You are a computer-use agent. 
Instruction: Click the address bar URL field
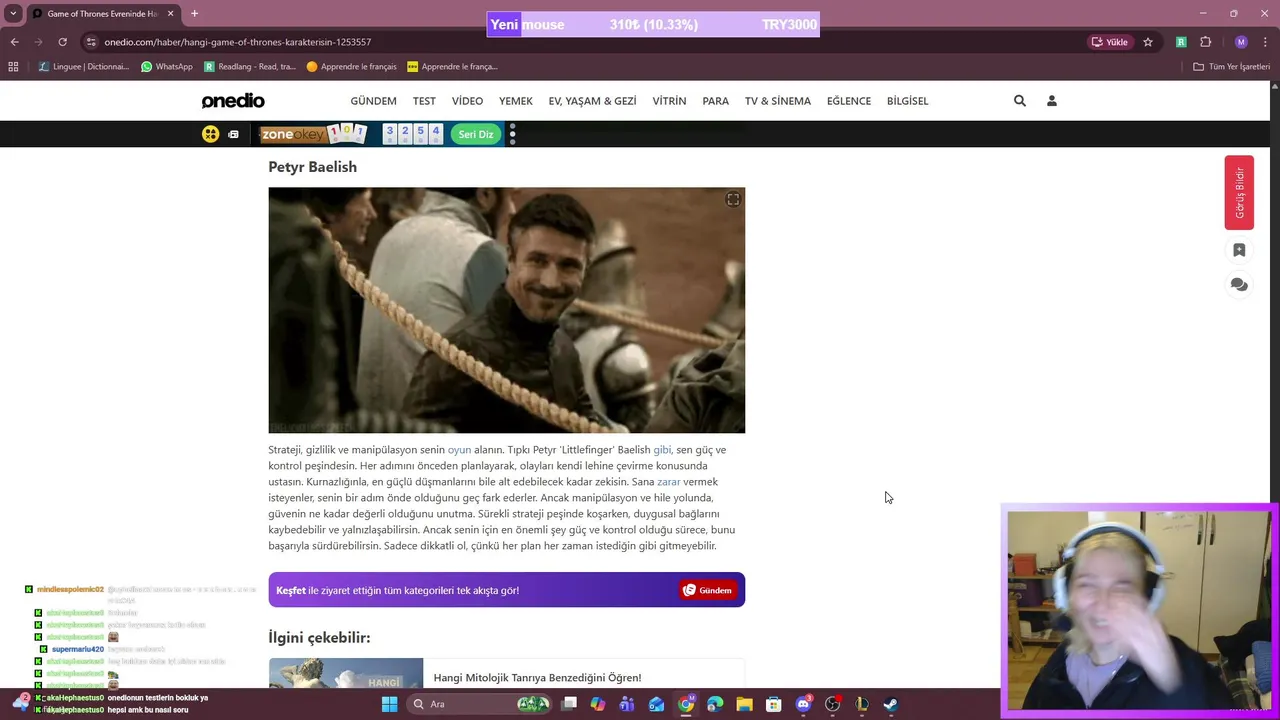[x=580, y=42]
